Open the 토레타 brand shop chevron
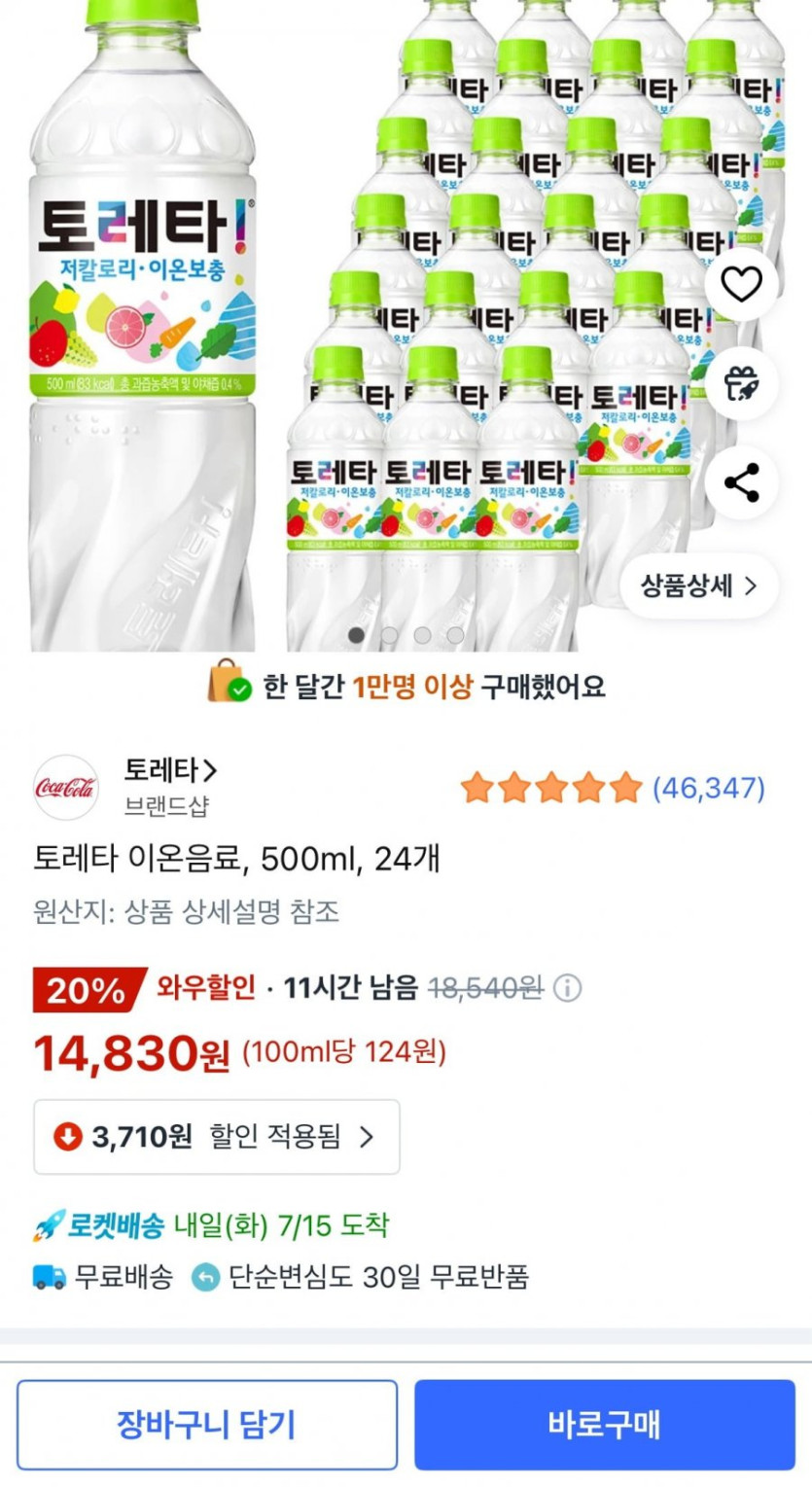The width and height of the screenshot is (812, 1487). tap(210, 771)
